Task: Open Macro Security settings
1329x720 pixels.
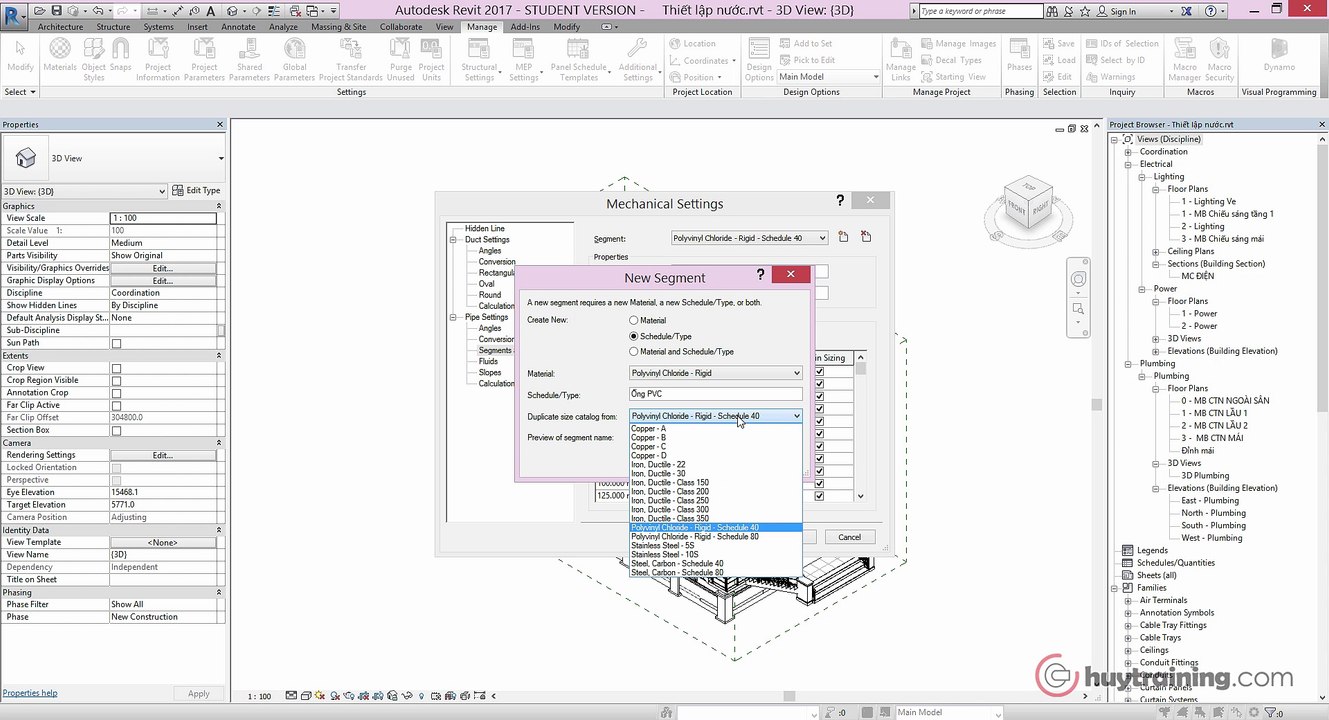Action: click(1219, 60)
